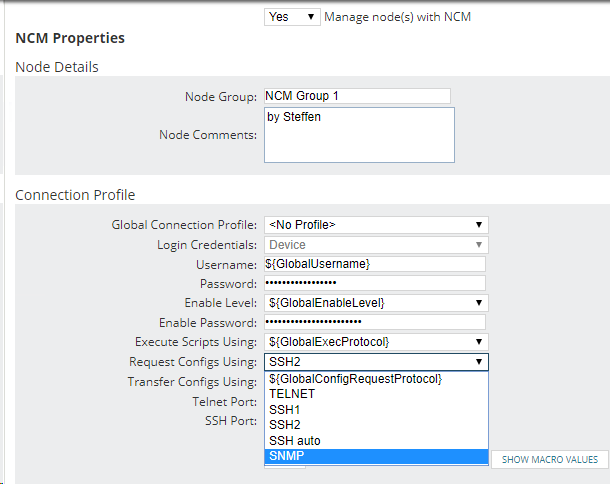This screenshot has height=484, width=610.
Task: Click the Node Group input field
Action: 357,97
